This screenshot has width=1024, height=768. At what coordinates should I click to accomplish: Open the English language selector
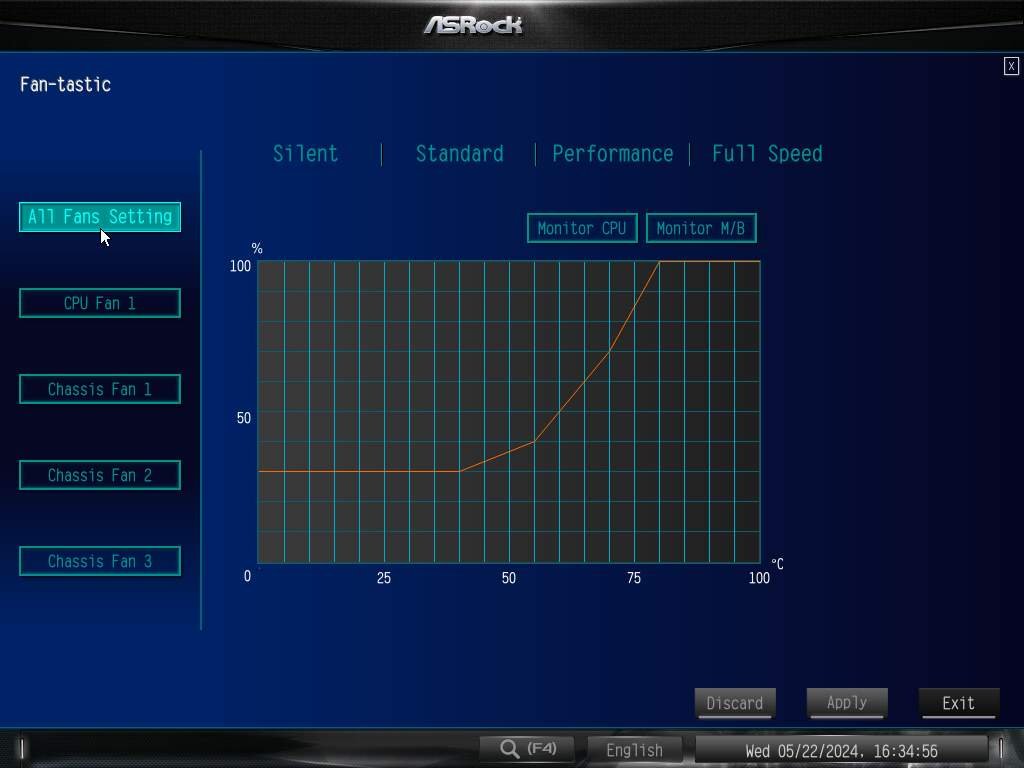634,750
